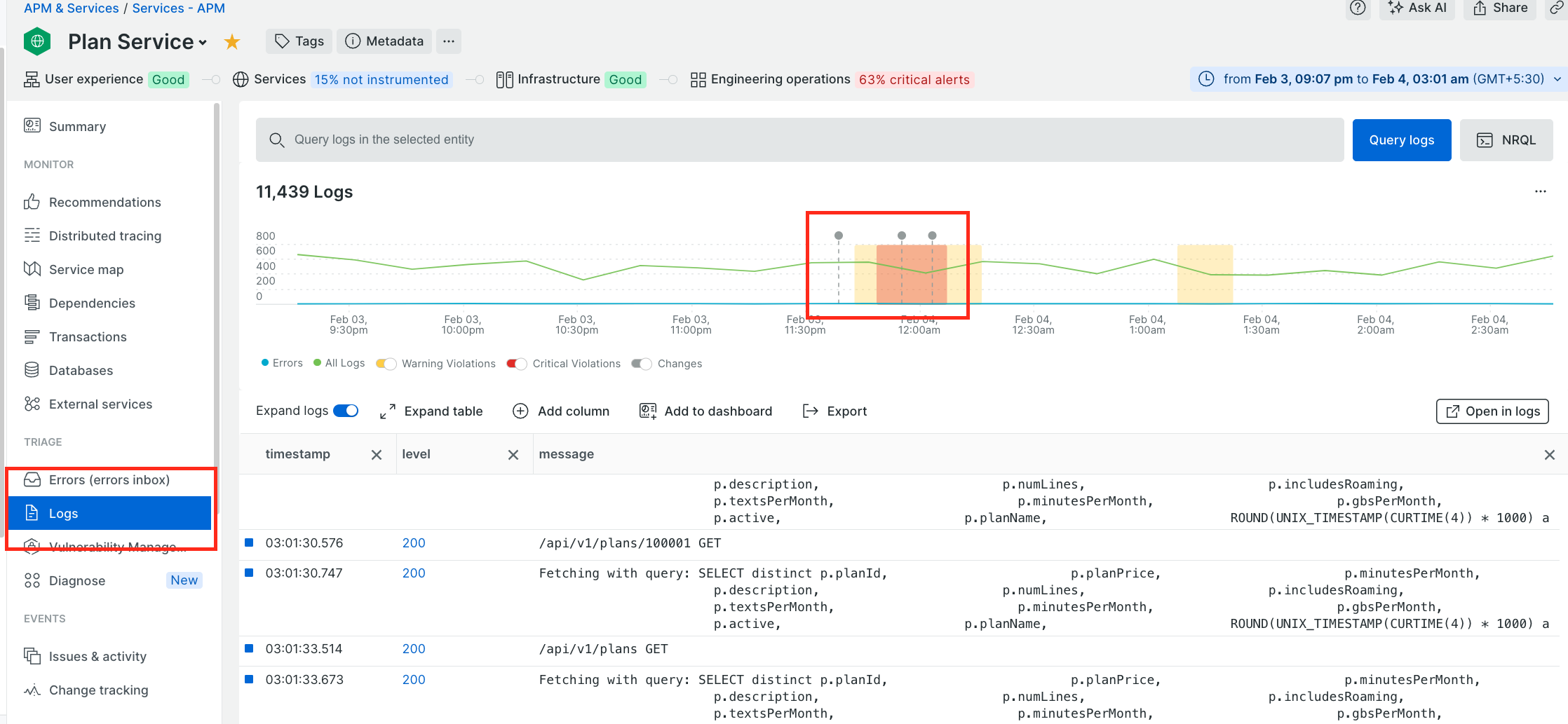Remove the level column
The image size is (1568, 724).
[513, 455]
